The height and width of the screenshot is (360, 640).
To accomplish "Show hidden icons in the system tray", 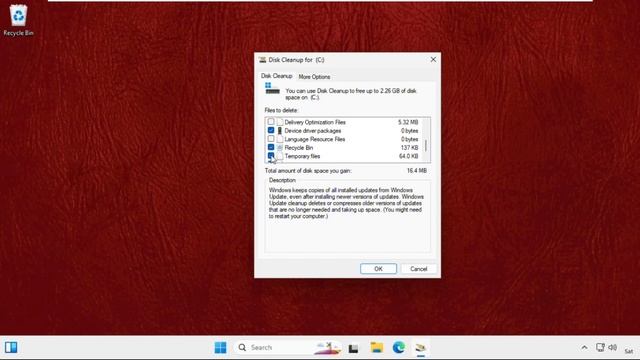I will 584,348.
